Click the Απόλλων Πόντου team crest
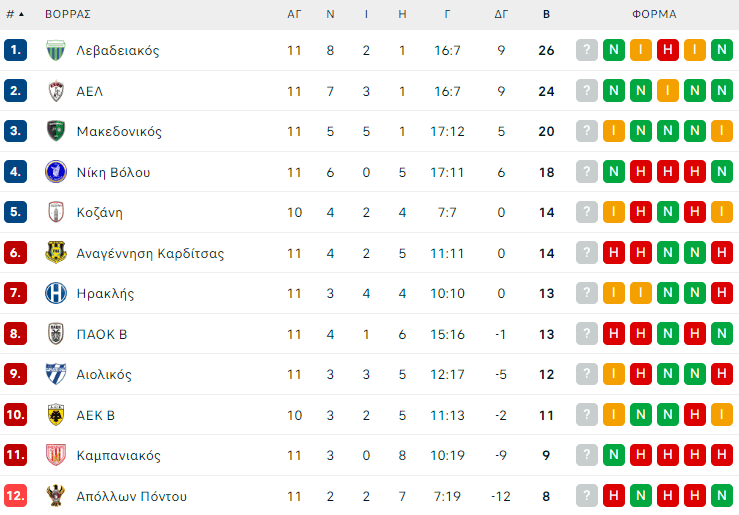Screen dimensions: 739x515 [55, 496]
